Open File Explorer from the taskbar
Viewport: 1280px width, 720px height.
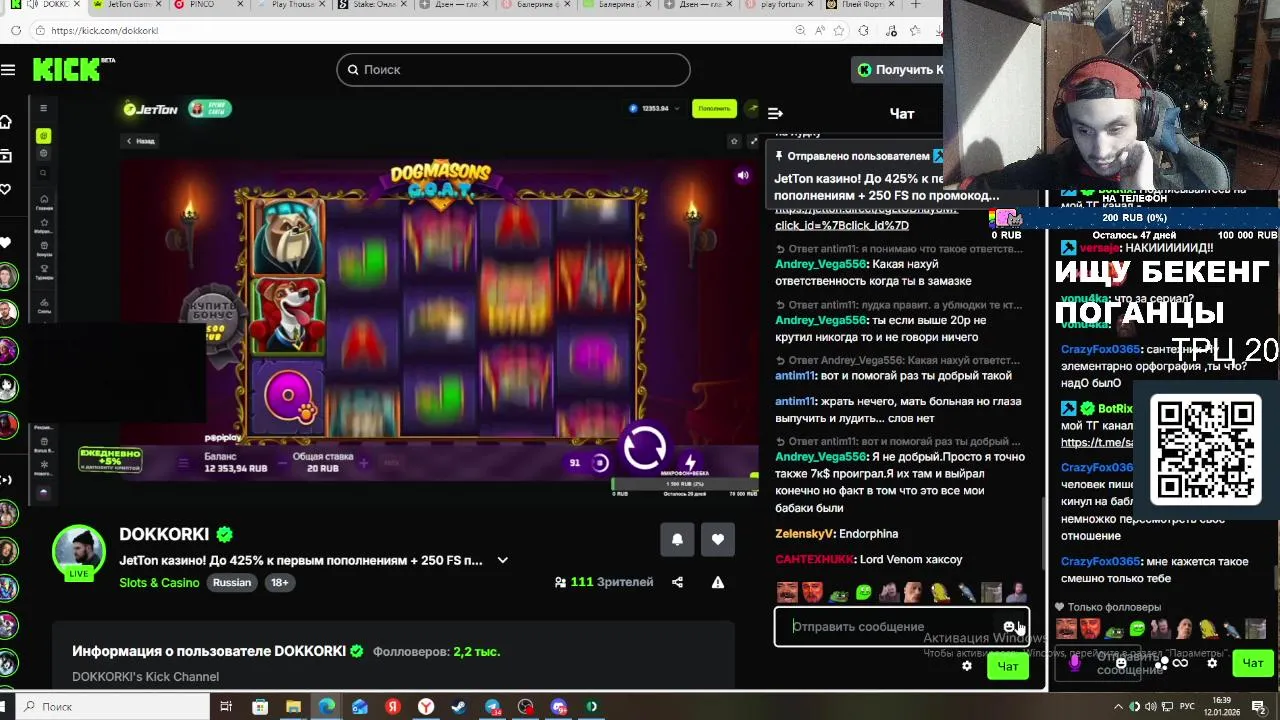(x=293, y=707)
